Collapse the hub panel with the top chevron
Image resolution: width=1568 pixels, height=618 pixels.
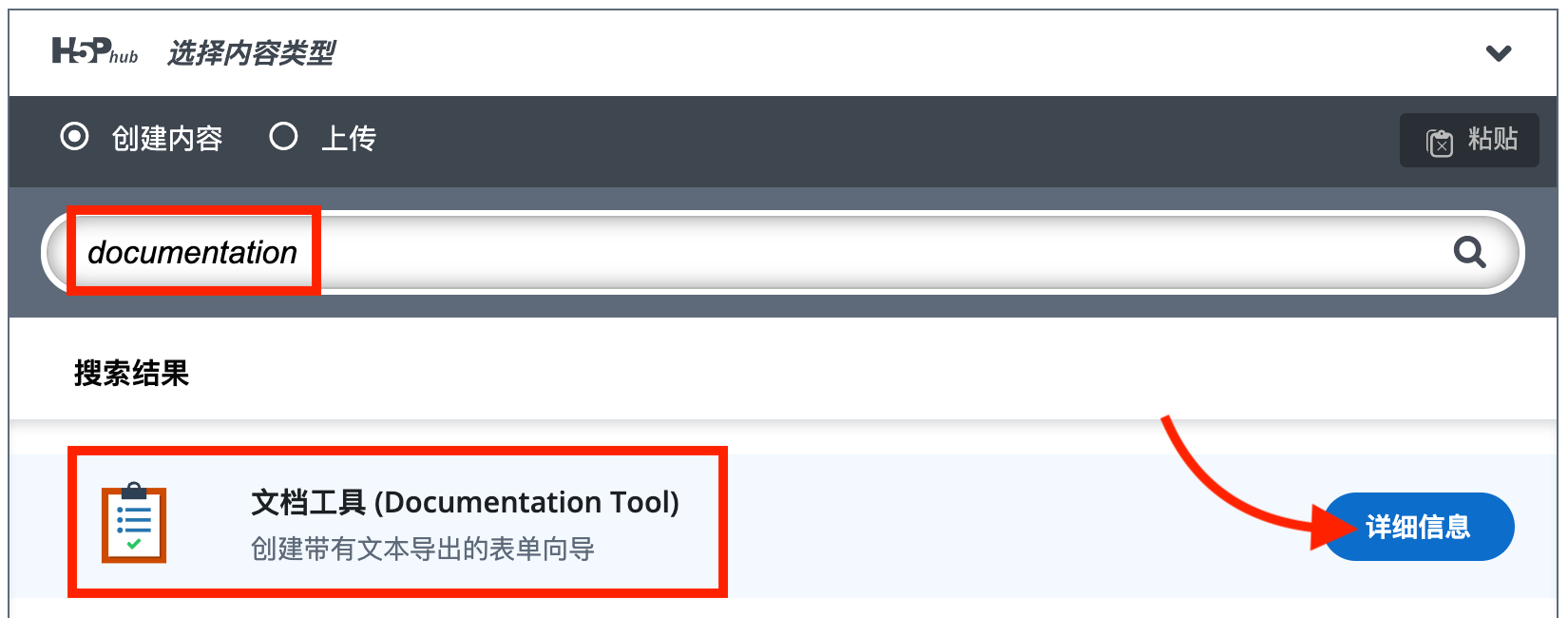click(x=1499, y=53)
